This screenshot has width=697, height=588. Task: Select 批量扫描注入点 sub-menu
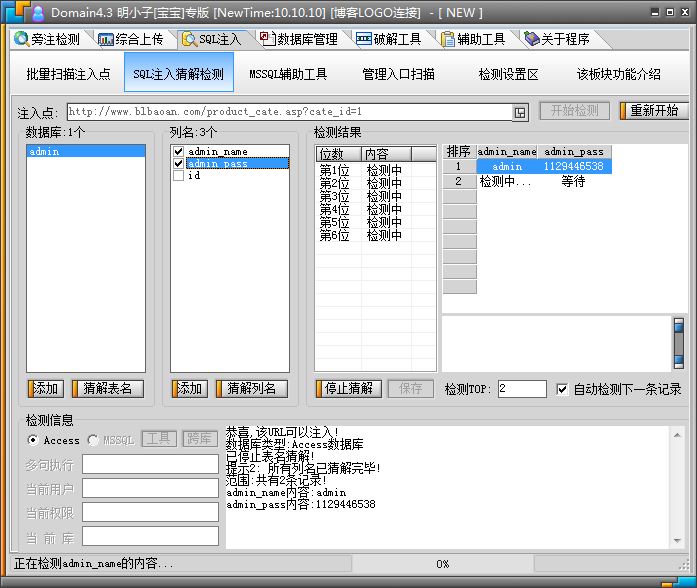point(68,73)
